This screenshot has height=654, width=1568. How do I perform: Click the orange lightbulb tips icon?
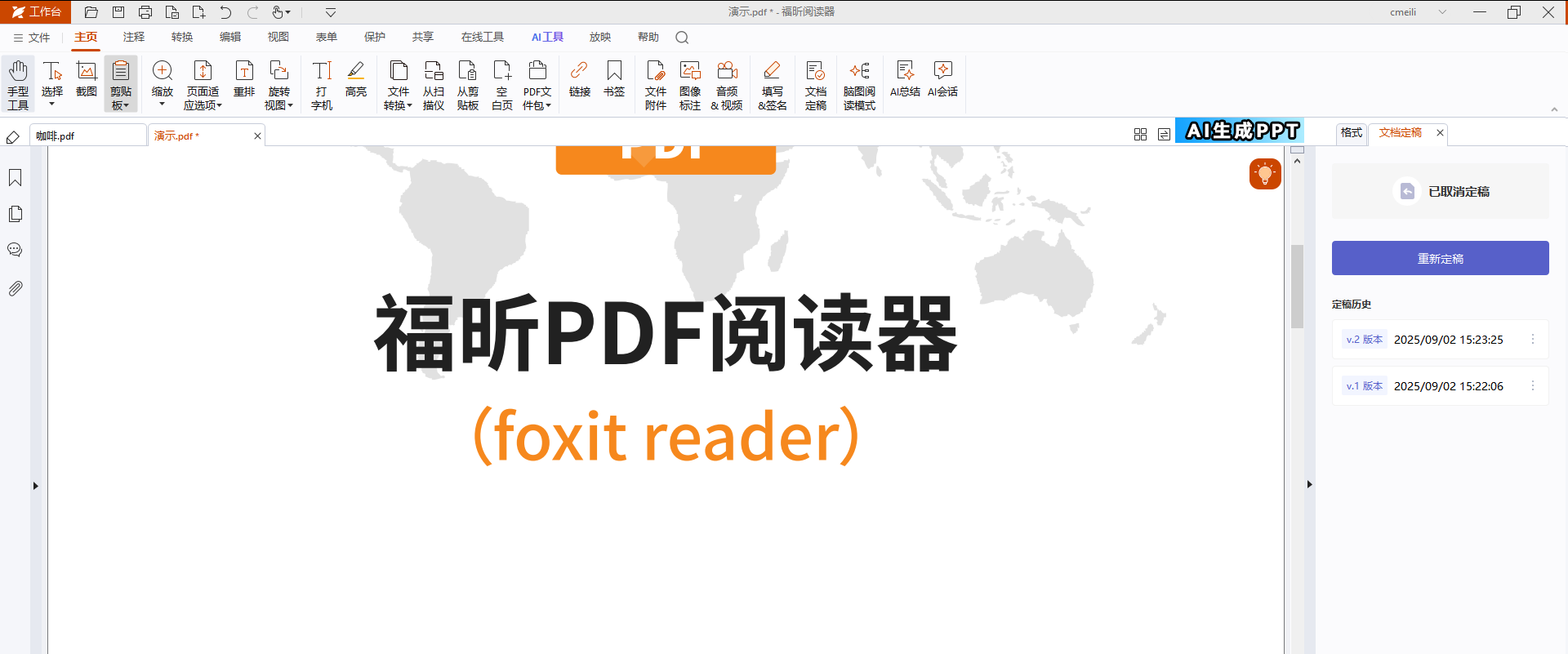click(1265, 174)
